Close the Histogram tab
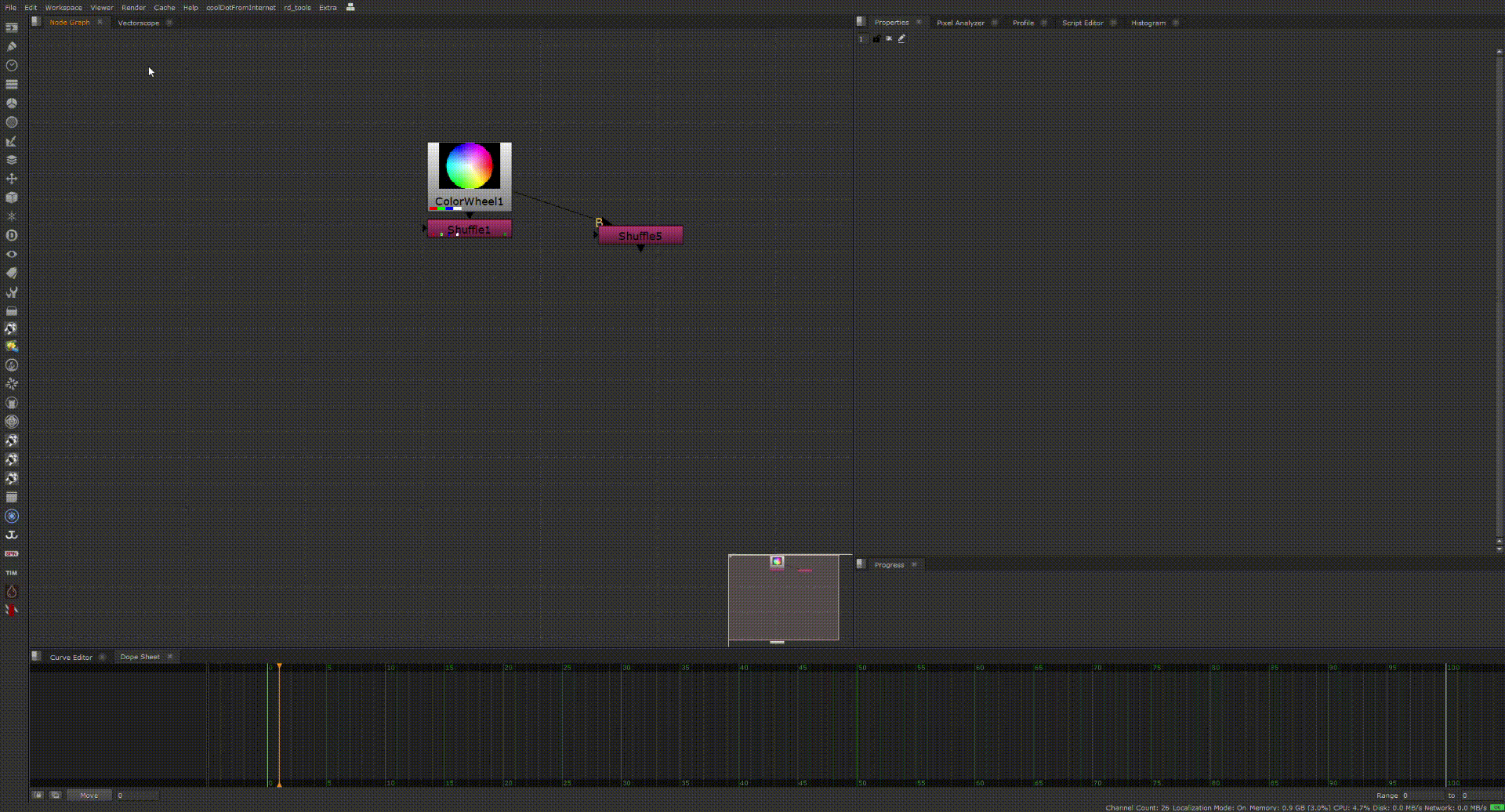The height and width of the screenshot is (812, 1505). pos(1176,23)
